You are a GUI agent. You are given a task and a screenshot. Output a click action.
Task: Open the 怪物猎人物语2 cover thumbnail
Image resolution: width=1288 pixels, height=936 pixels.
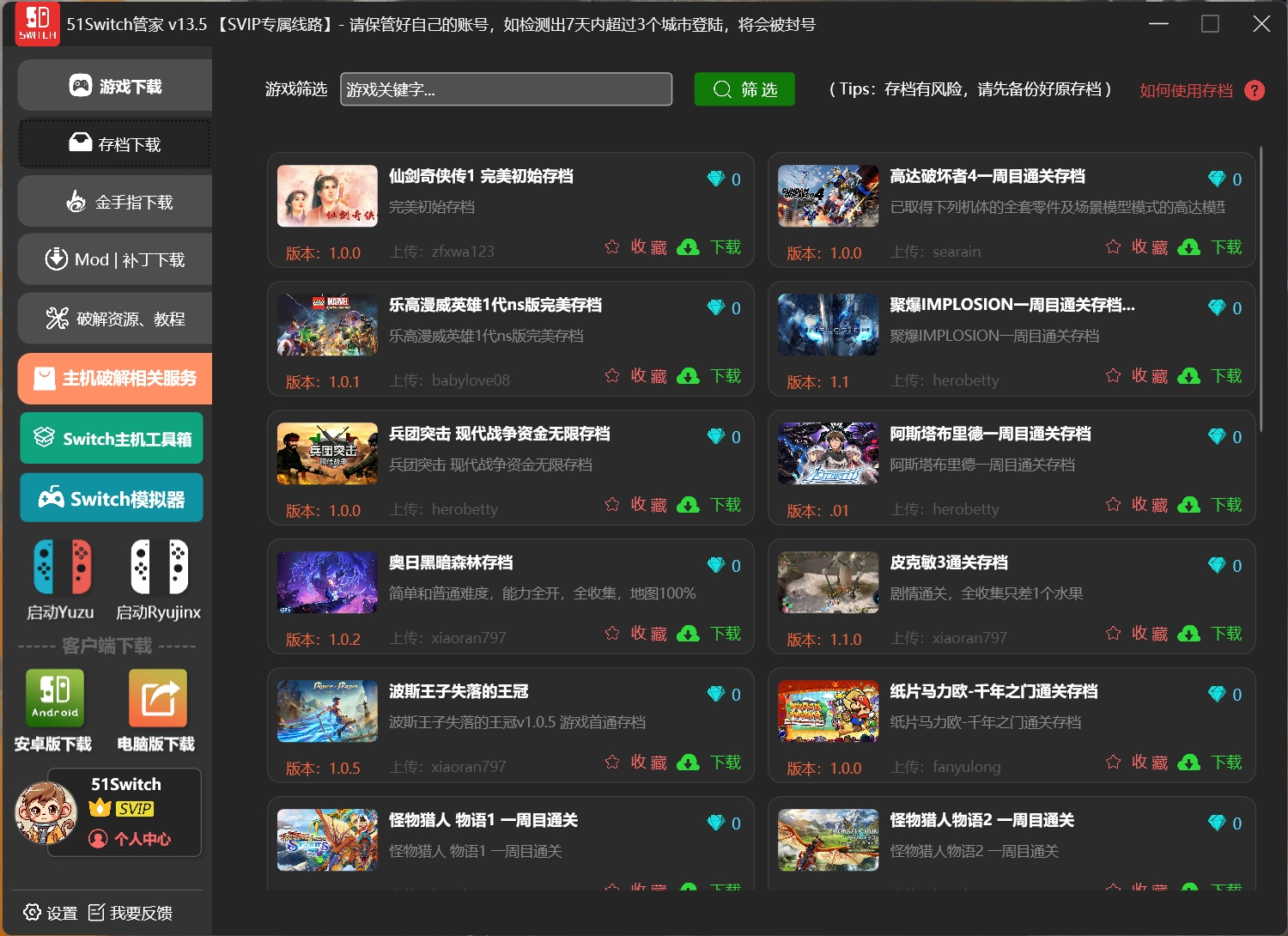[828, 840]
